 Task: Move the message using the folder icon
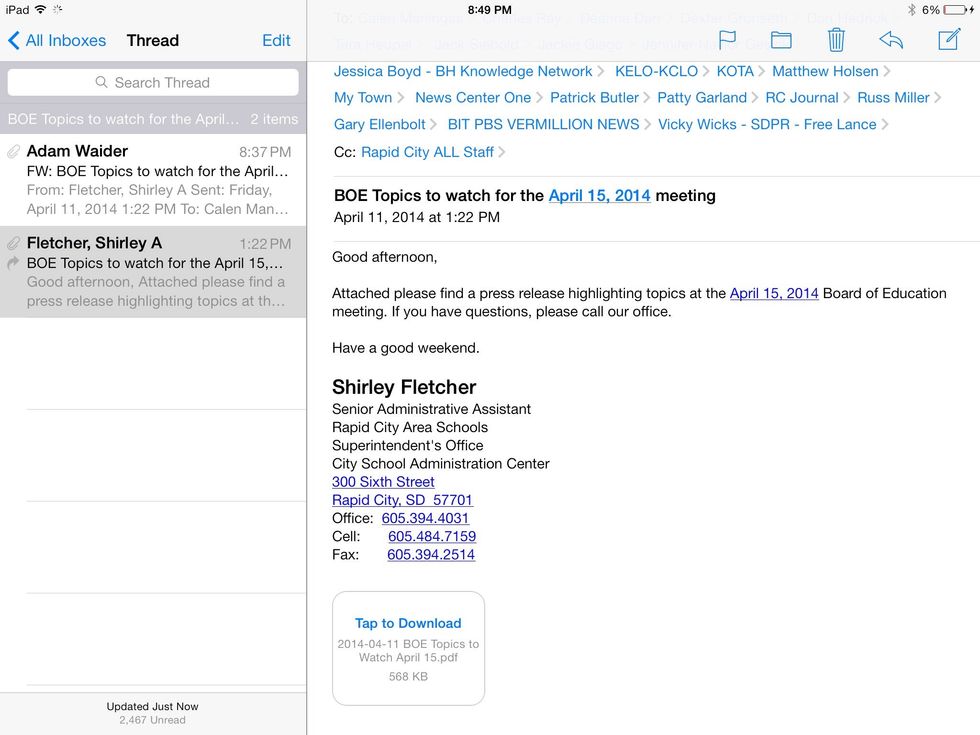[x=781, y=41]
